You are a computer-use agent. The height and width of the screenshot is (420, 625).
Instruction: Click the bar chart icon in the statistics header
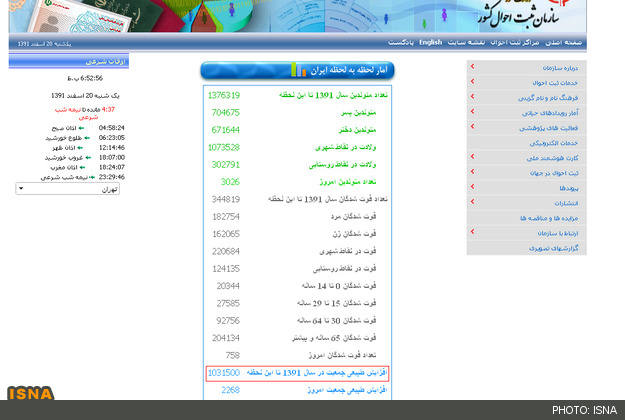(x=299, y=69)
